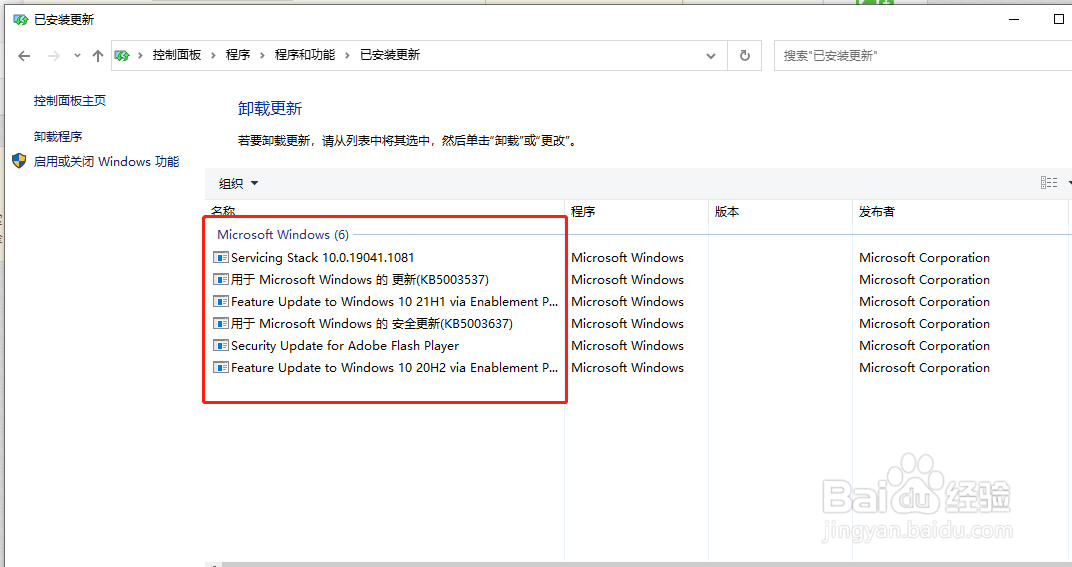Open 启用或关闭 Windows 功能 link
Viewport: 1072px width, 567px height.
[107, 161]
